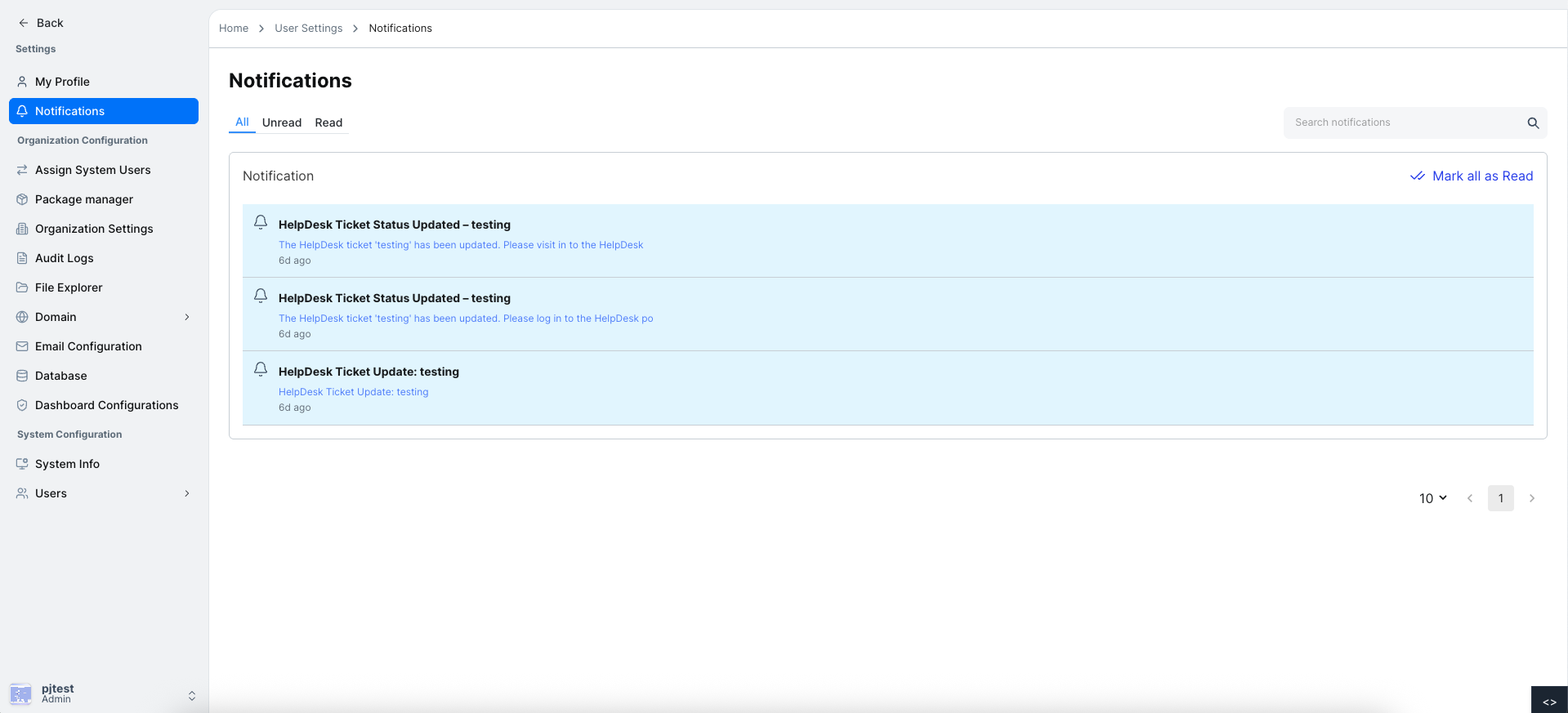Screen dimensions: 1568x713
Task: Open Audit Logs in sidebar
Action: coord(64,258)
